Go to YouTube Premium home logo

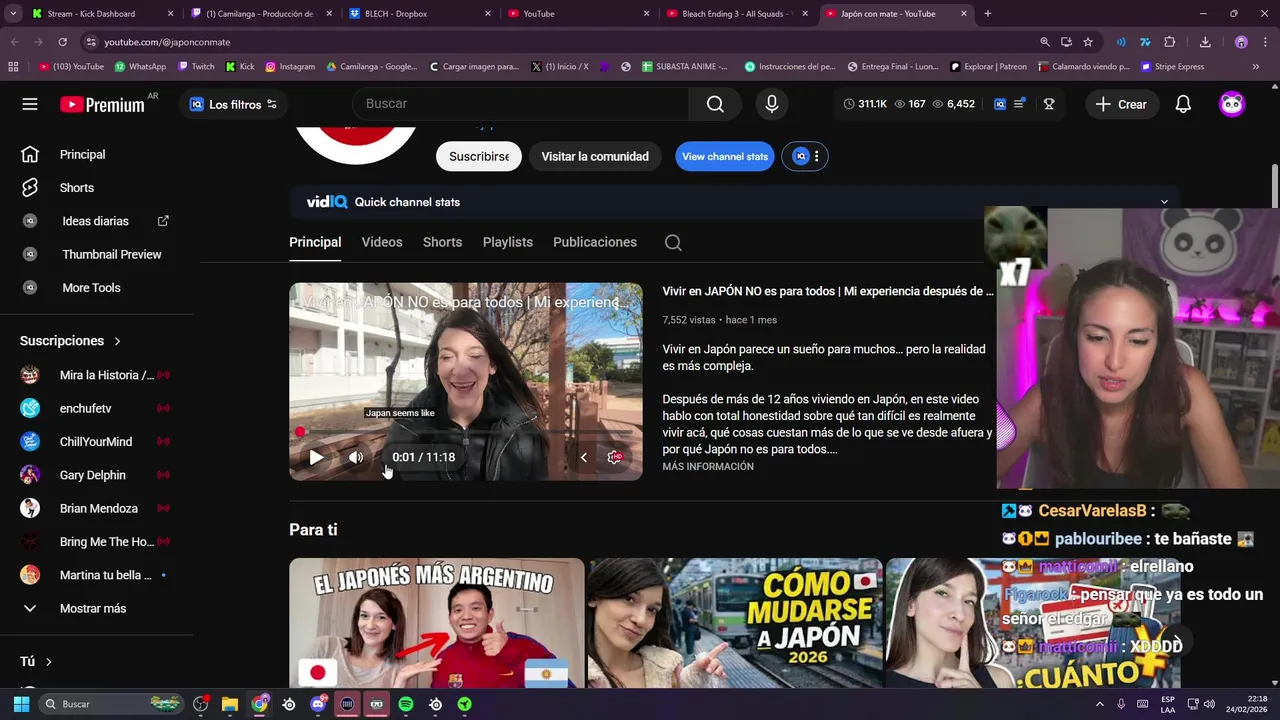pos(102,104)
